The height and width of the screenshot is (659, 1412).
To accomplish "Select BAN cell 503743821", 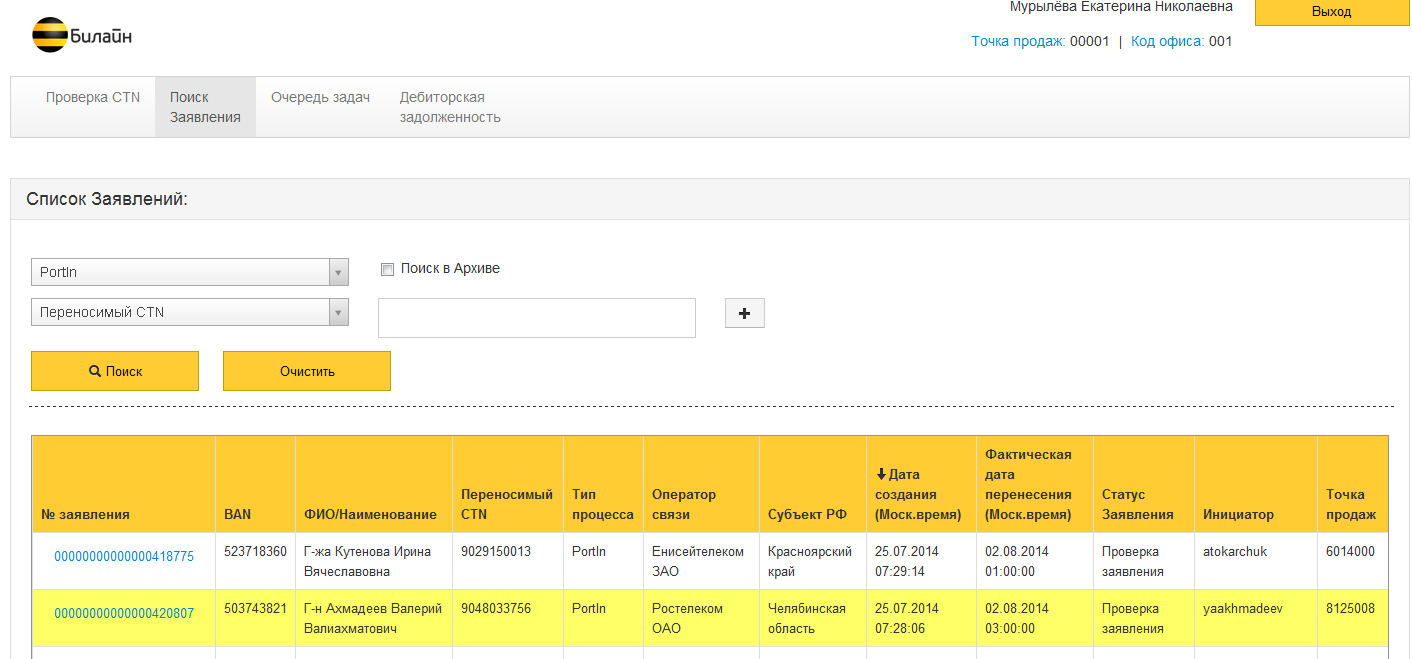I will tap(255, 608).
